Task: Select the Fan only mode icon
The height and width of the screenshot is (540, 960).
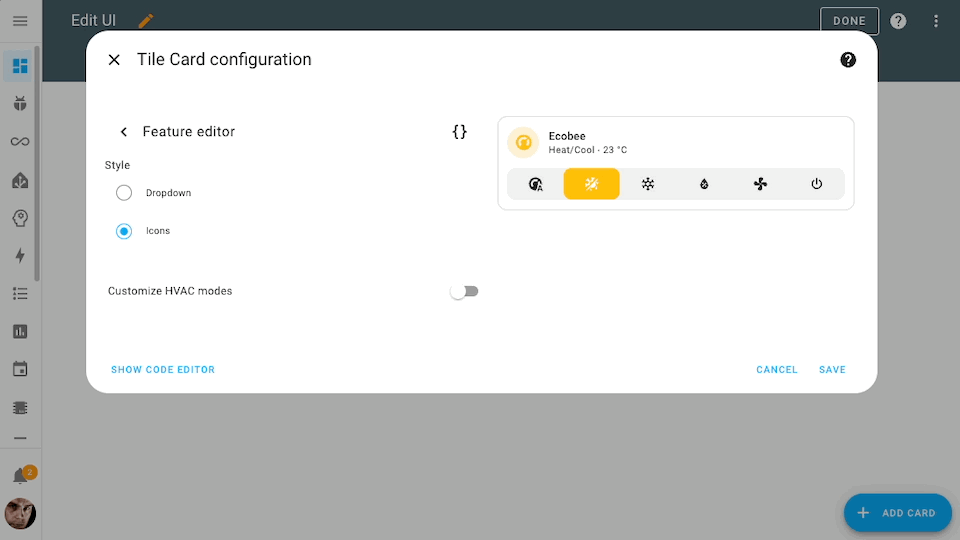Action: (x=760, y=184)
